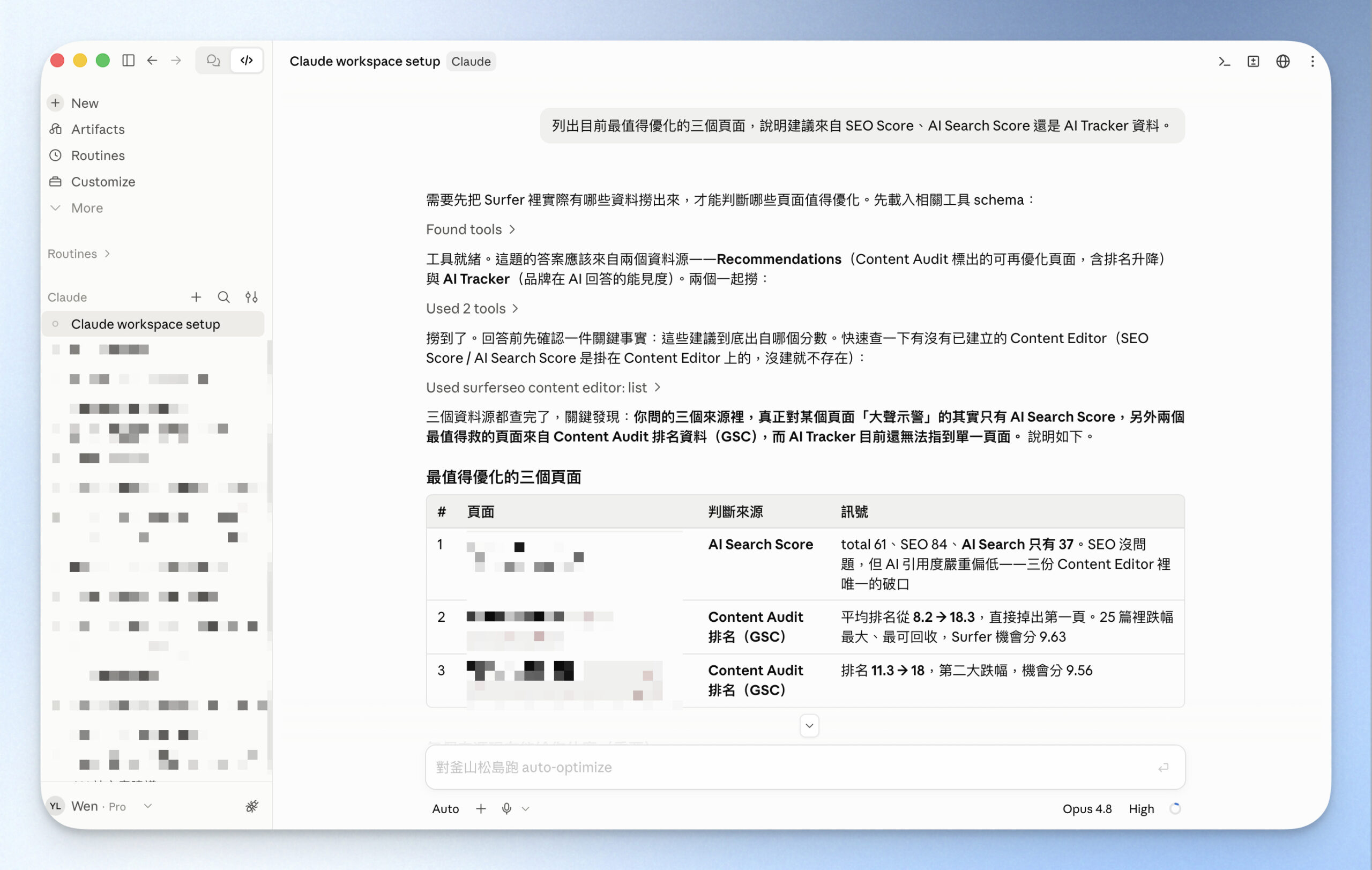Select Auto permission mode toggle

click(445, 808)
